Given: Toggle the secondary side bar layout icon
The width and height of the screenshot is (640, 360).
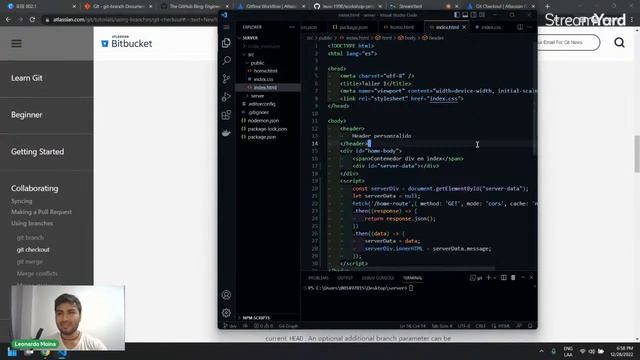Looking at the screenshot, I should (x=473, y=15).
